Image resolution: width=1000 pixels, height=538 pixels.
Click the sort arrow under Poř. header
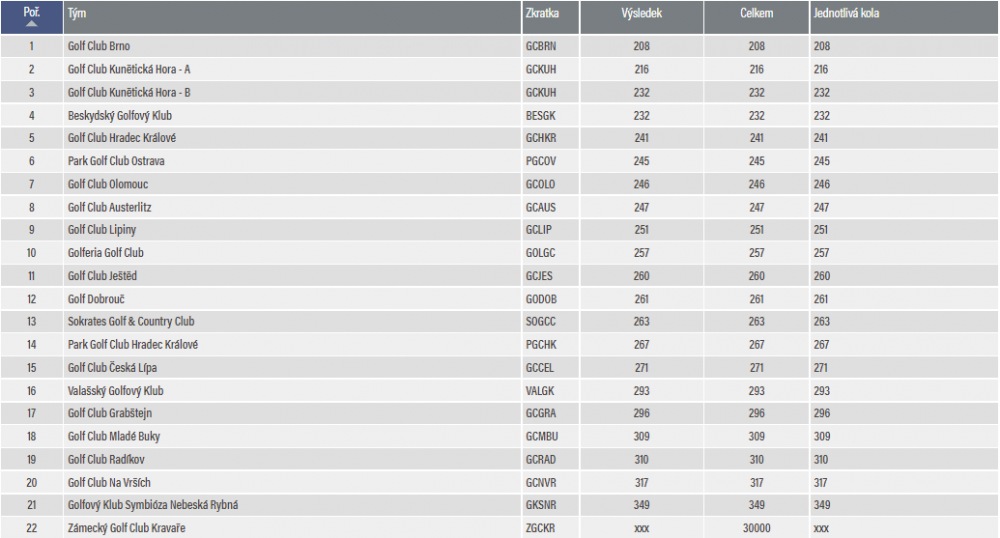click(x=31, y=24)
